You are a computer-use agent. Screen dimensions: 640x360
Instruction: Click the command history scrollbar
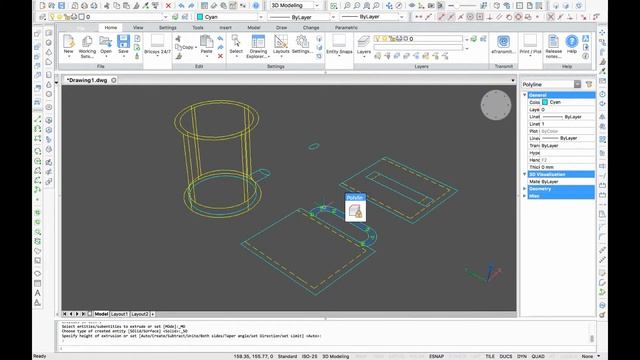pos(591,338)
